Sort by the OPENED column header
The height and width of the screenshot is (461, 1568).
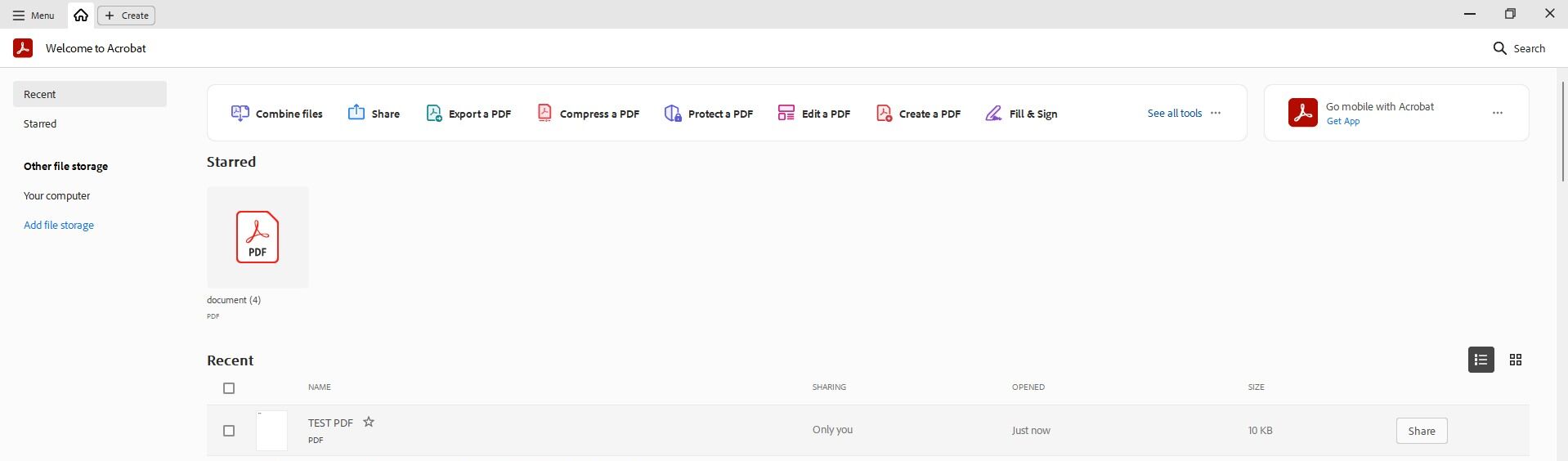point(1028,387)
